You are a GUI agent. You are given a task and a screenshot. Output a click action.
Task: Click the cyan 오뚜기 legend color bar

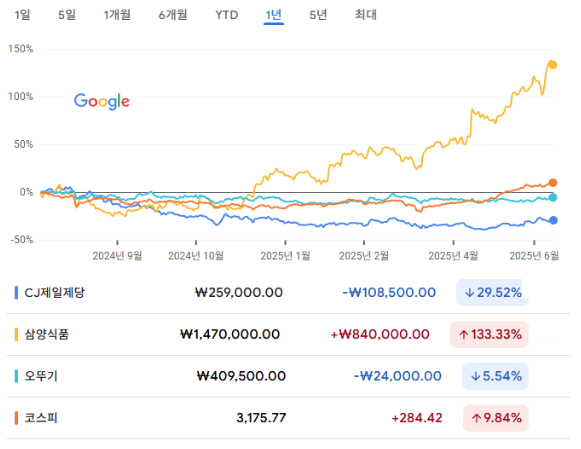click(16, 376)
